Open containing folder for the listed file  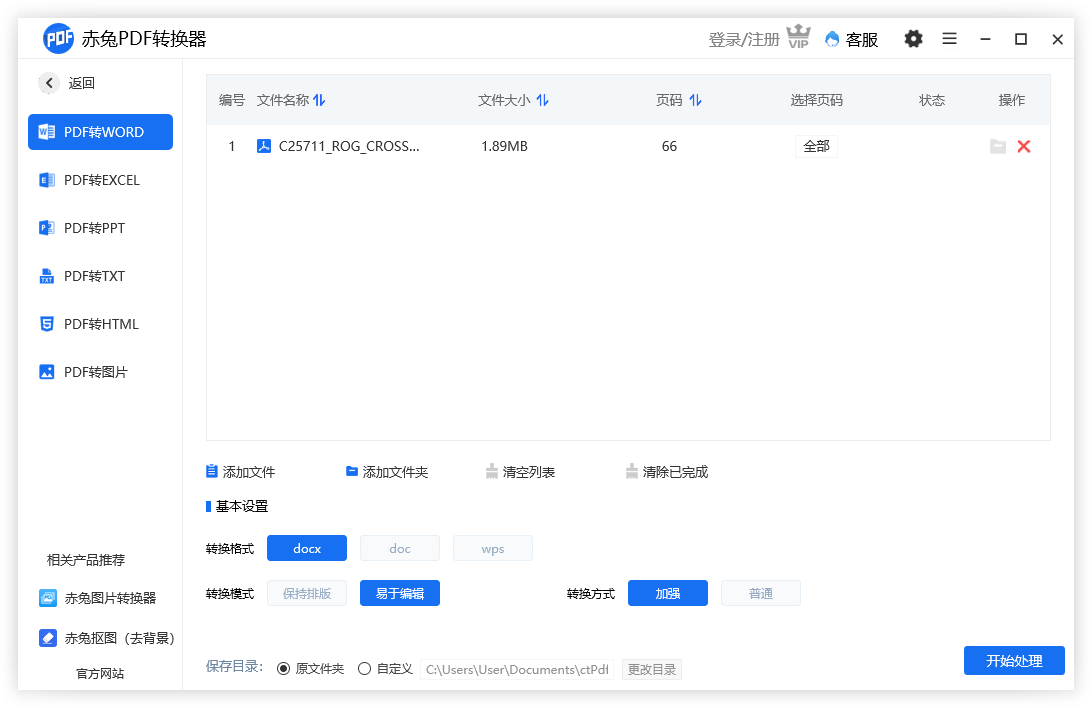[997, 146]
